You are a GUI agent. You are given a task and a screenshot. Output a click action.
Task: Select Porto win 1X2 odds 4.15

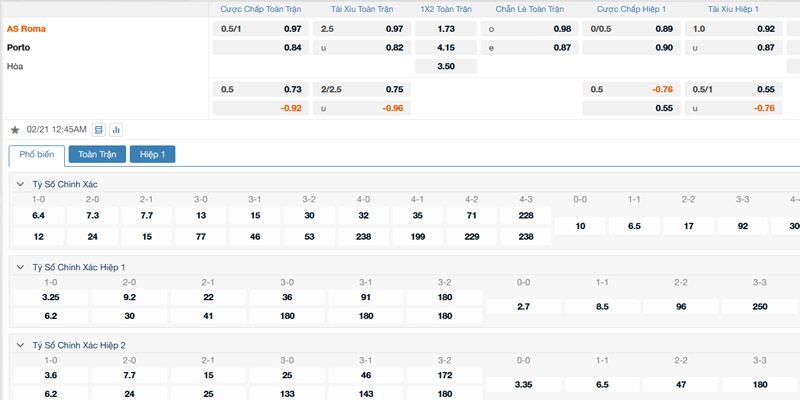tap(446, 48)
